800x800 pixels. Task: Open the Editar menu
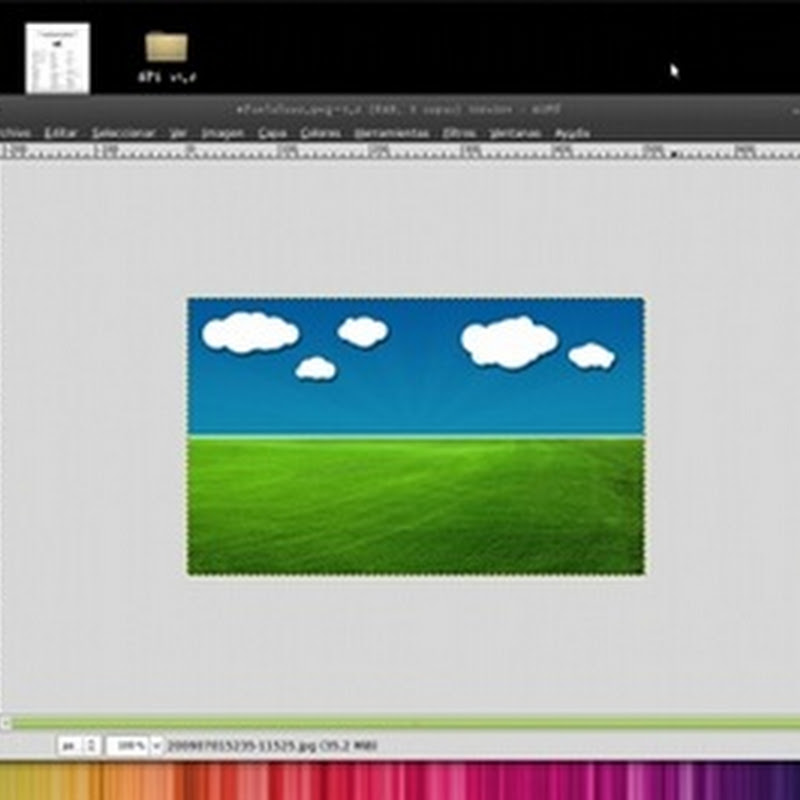pyautogui.click(x=60, y=133)
